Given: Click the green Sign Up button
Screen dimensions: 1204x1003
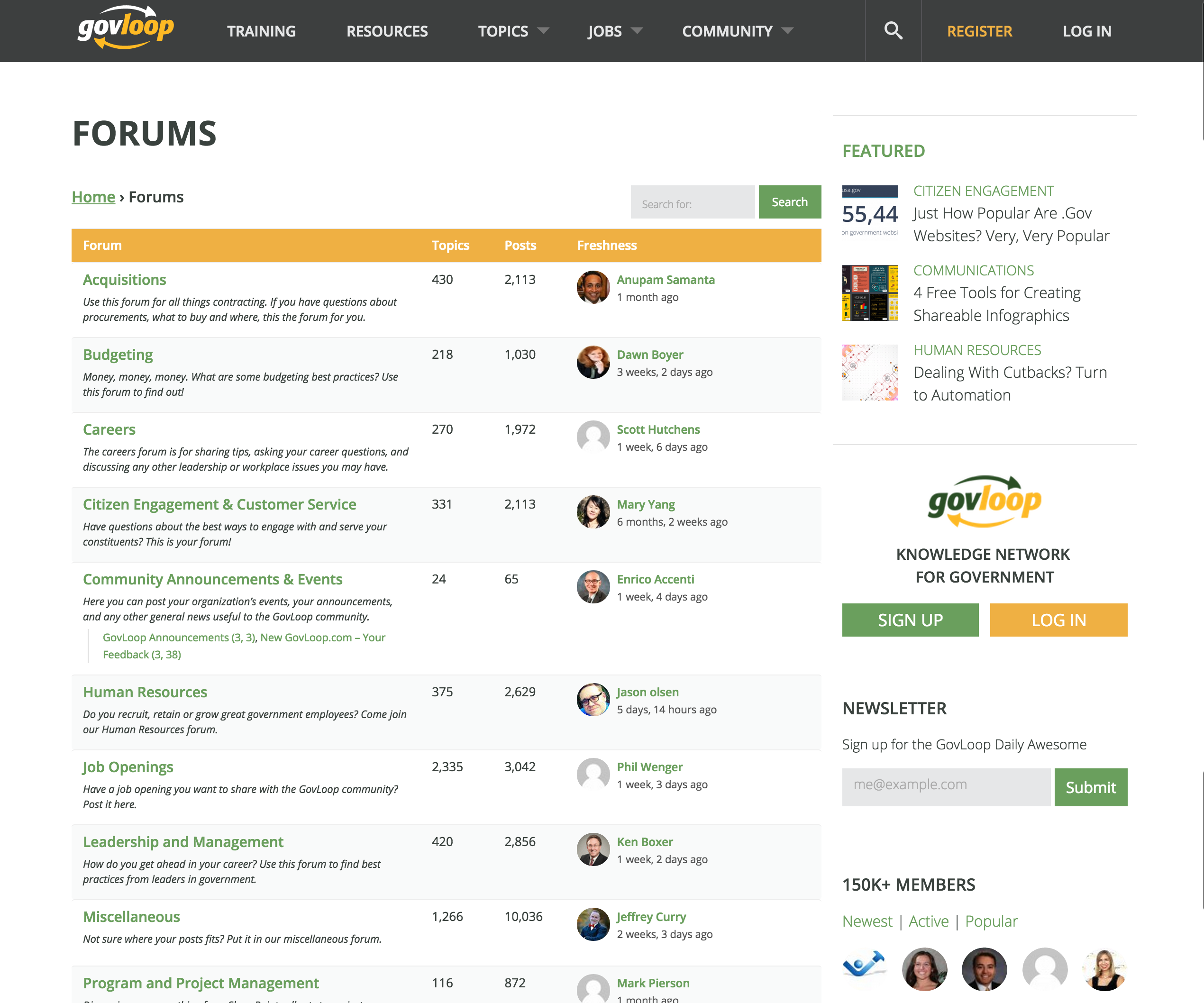Looking at the screenshot, I should [x=910, y=620].
